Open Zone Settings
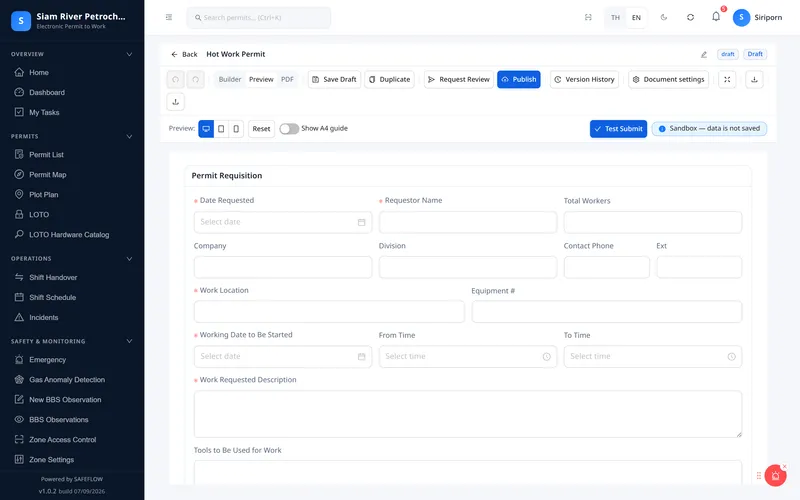 point(51,459)
